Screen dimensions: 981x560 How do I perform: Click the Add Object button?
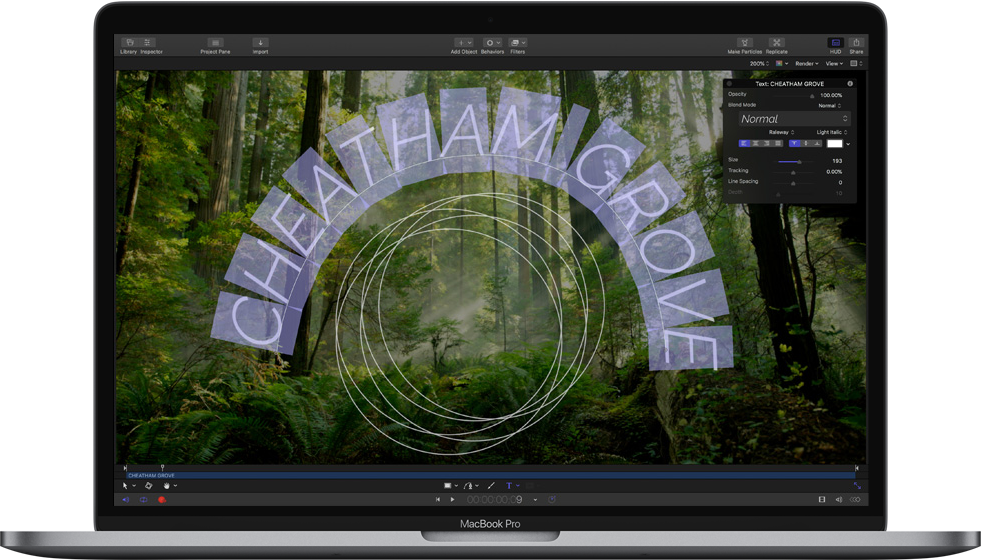pyautogui.click(x=463, y=44)
